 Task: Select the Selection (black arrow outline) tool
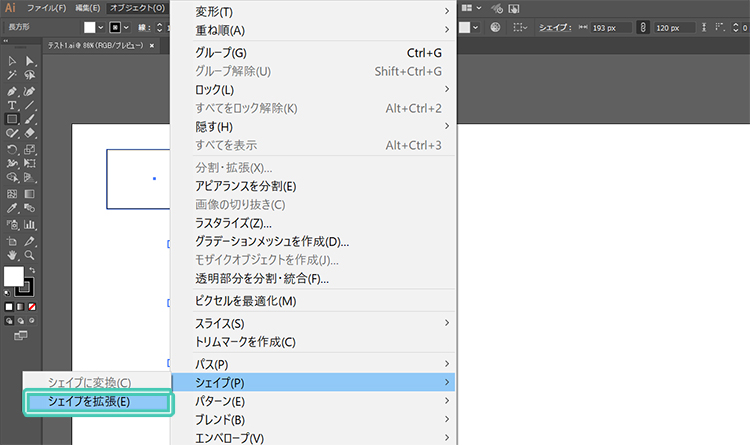tap(12, 61)
